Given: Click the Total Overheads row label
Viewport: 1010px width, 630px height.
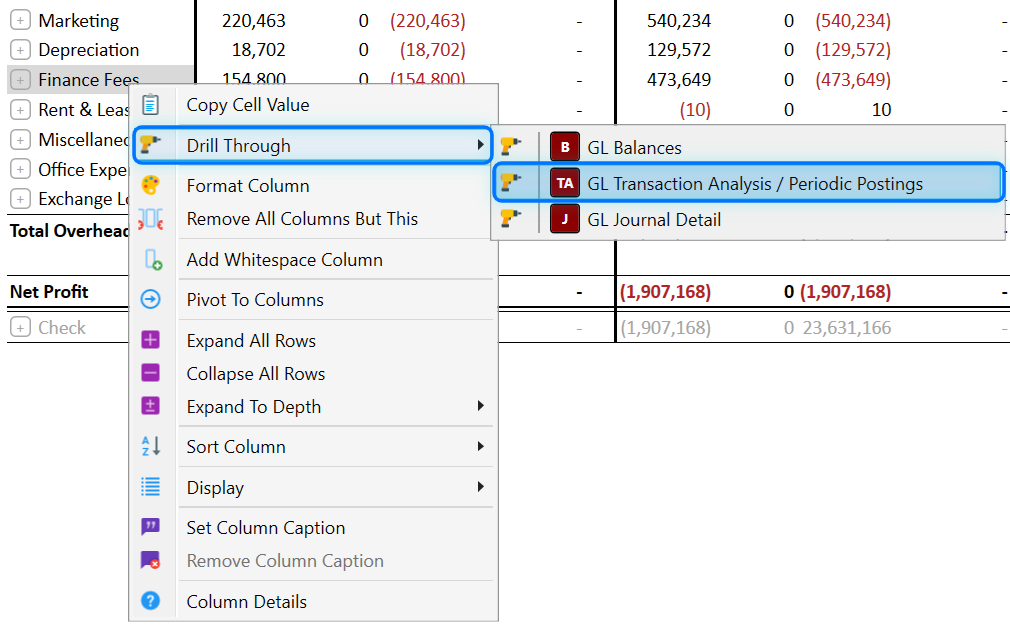Looking at the screenshot, I should click(x=70, y=231).
